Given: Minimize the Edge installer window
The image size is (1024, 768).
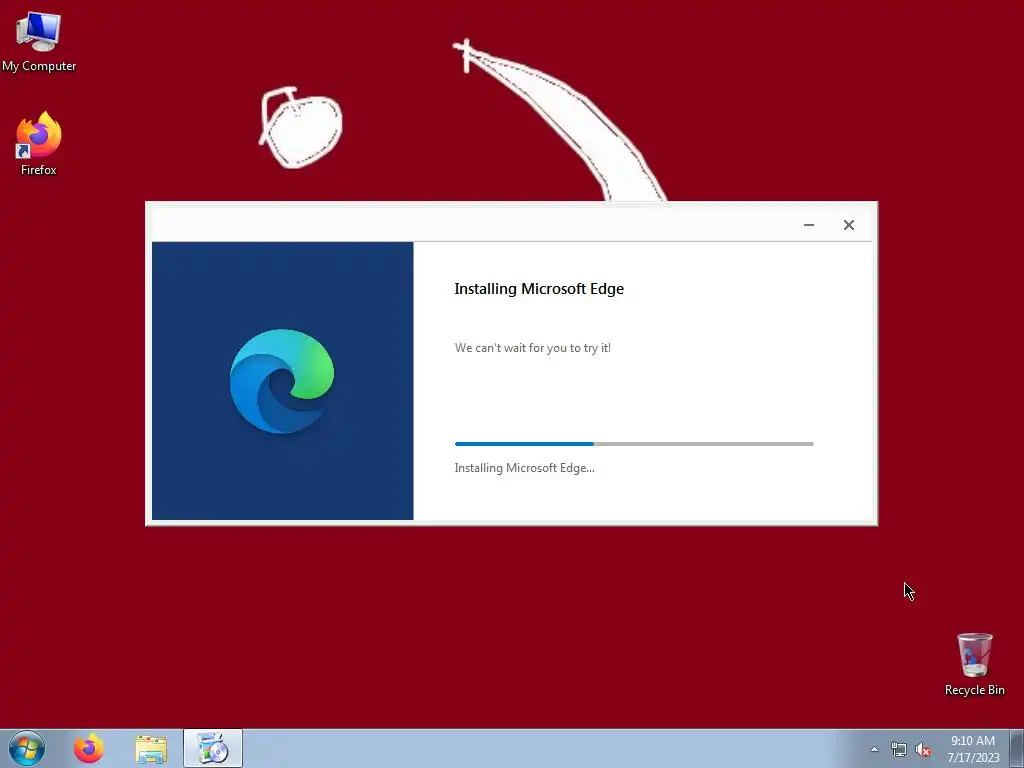Looking at the screenshot, I should [x=808, y=225].
